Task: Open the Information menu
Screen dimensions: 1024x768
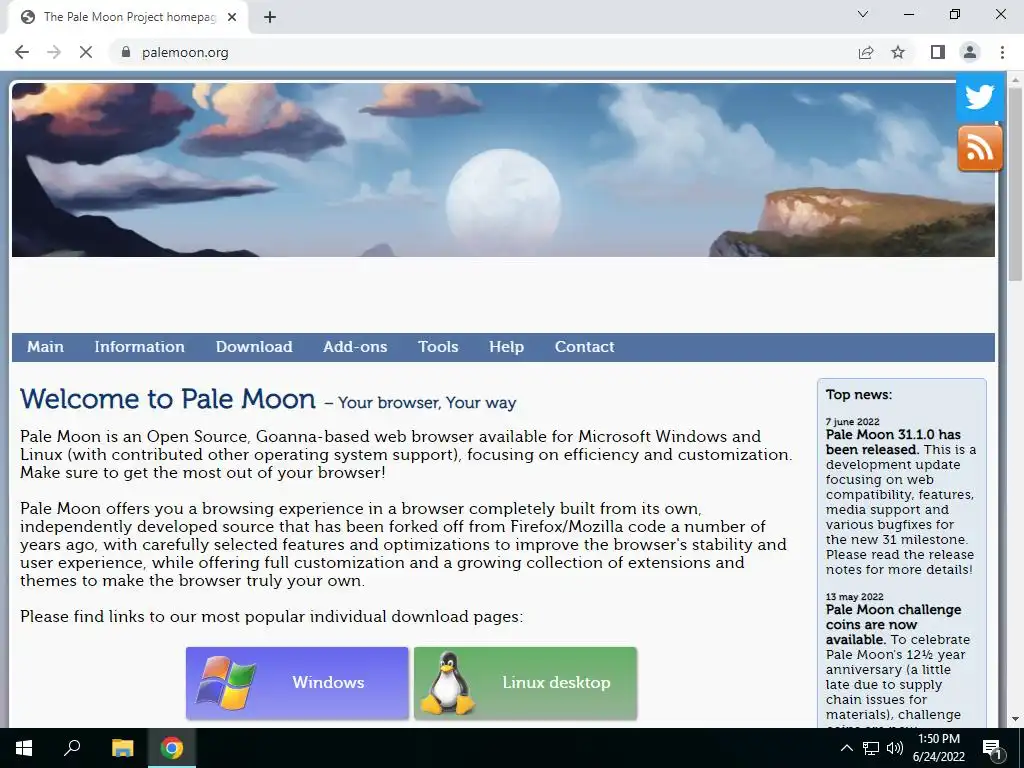Action: pos(140,347)
